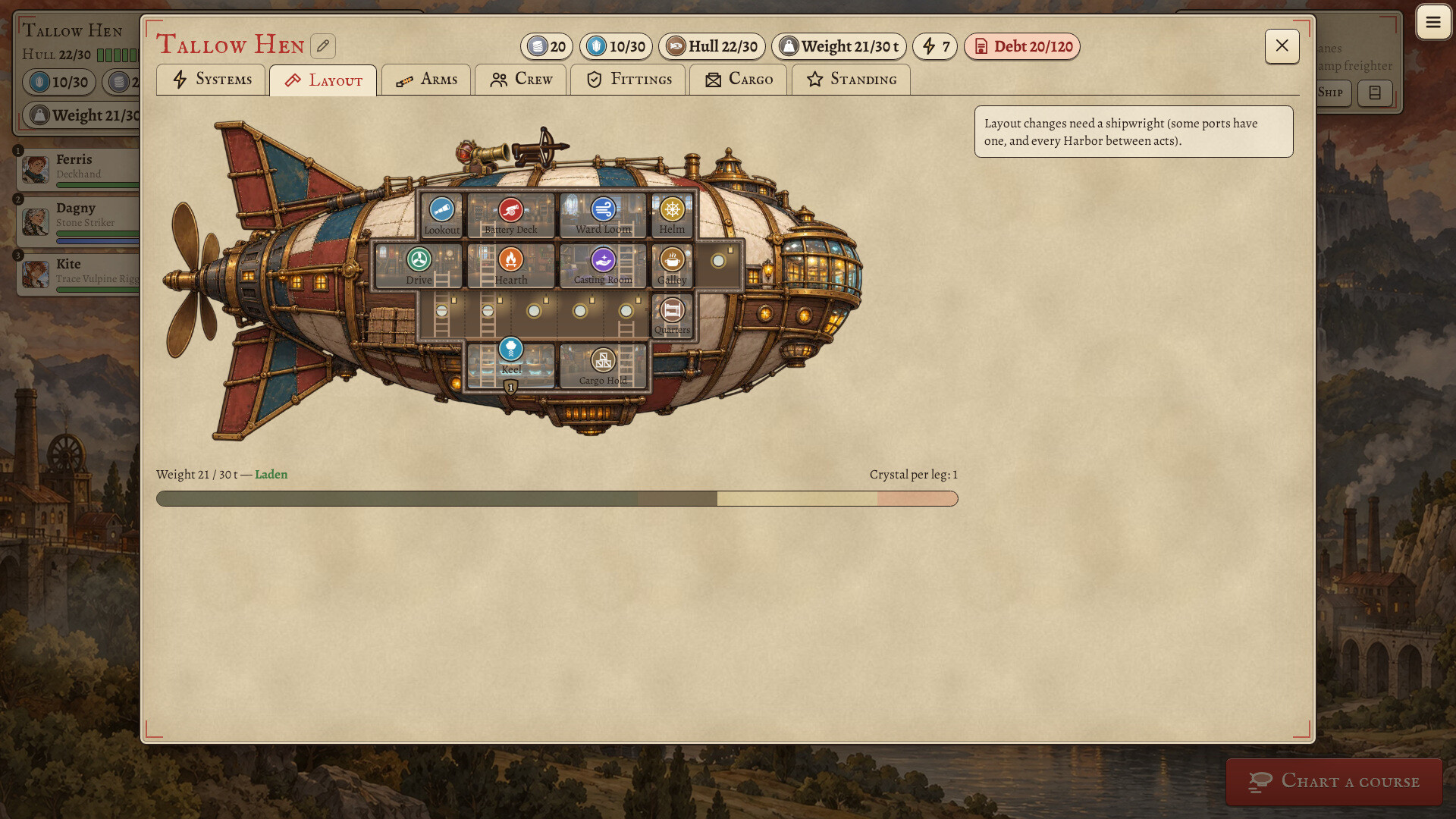The height and width of the screenshot is (819, 1456).
Task: Select the Battery Deck cannon icon
Action: [510, 209]
